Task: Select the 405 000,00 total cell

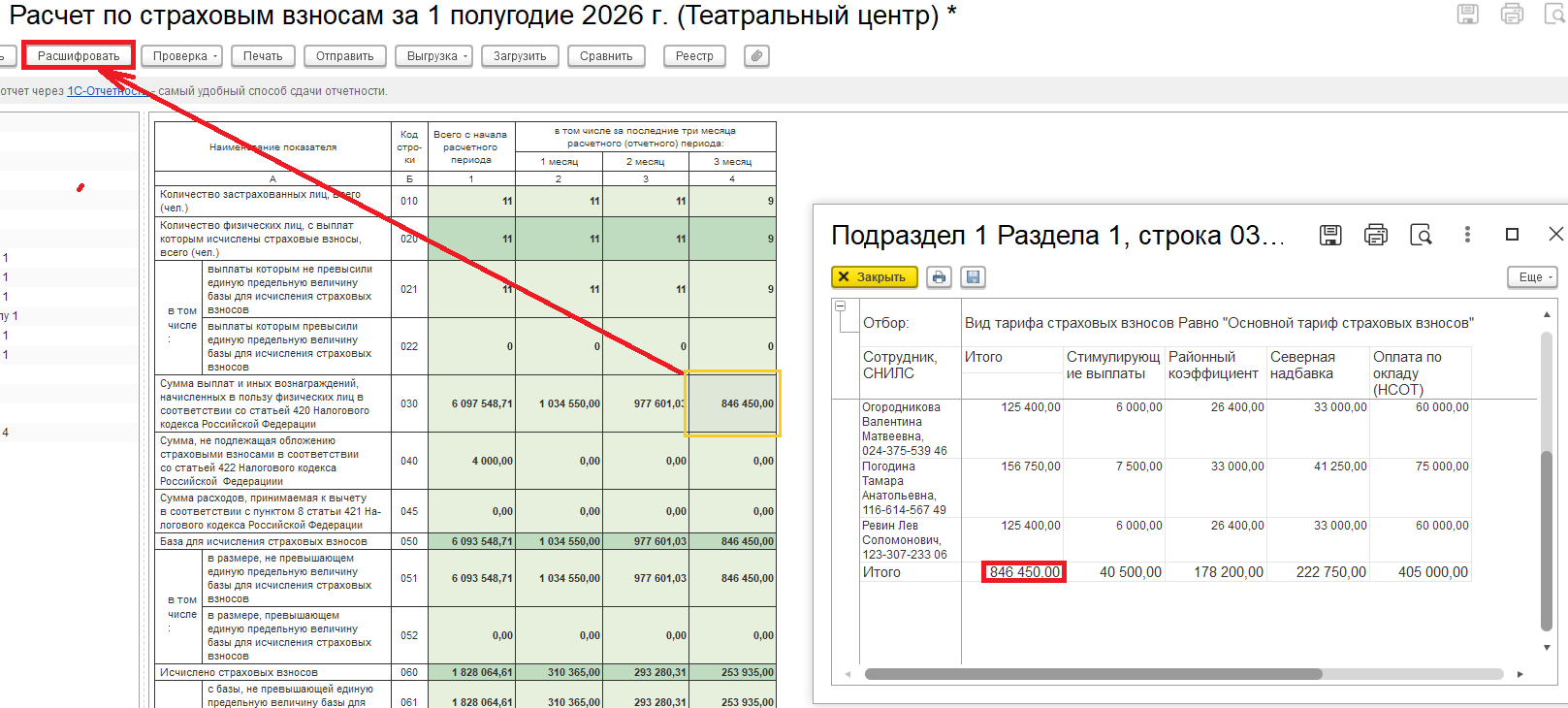Action: tap(1421, 572)
